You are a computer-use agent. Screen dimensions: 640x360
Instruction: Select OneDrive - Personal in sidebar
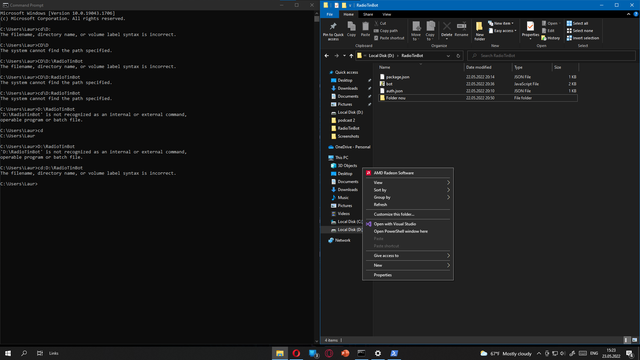point(349,147)
